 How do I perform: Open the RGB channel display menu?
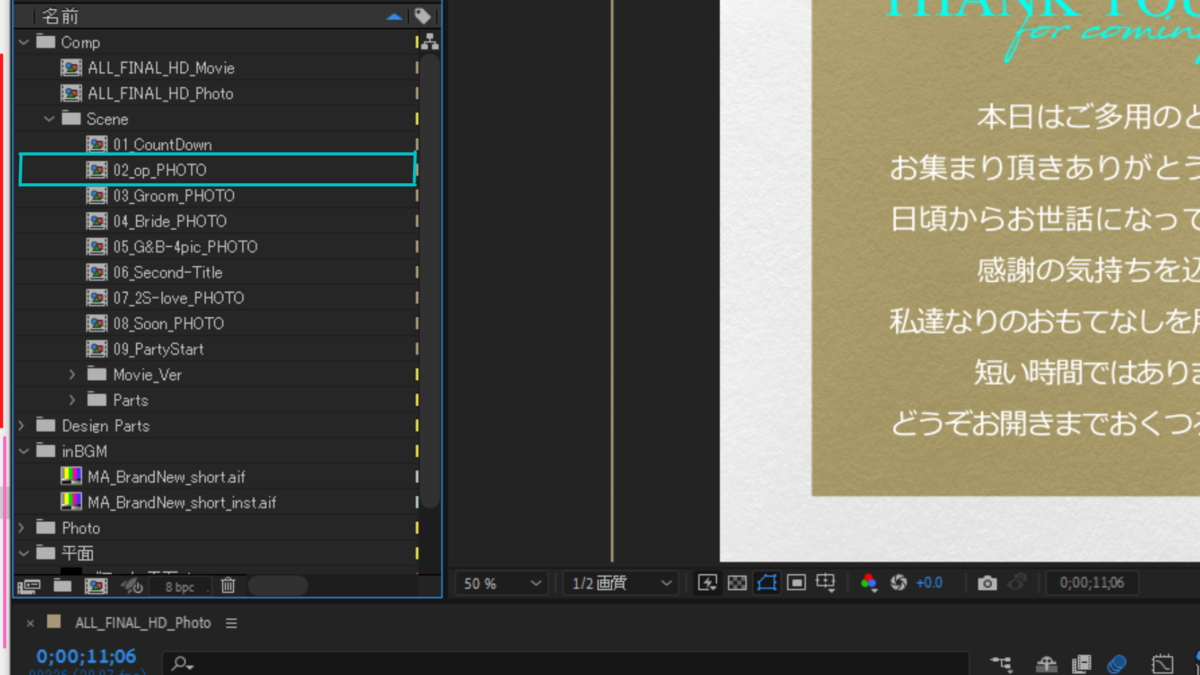coord(869,583)
